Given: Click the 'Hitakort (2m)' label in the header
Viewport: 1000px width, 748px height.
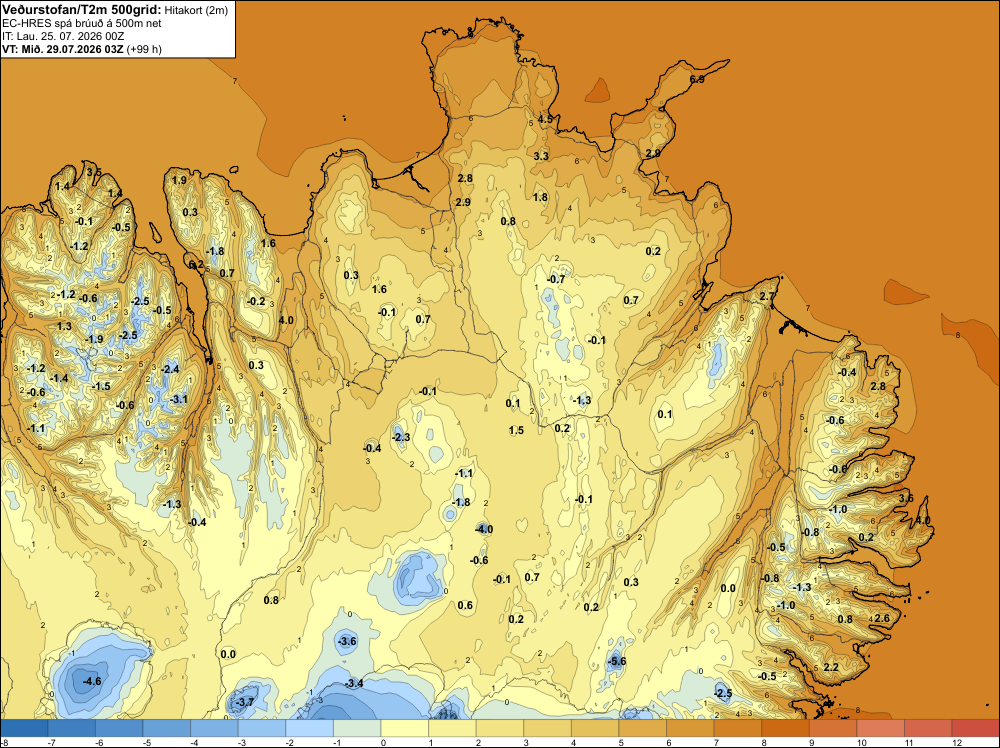Looking at the screenshot, I should pyautogui.click(x=196, y=10).
